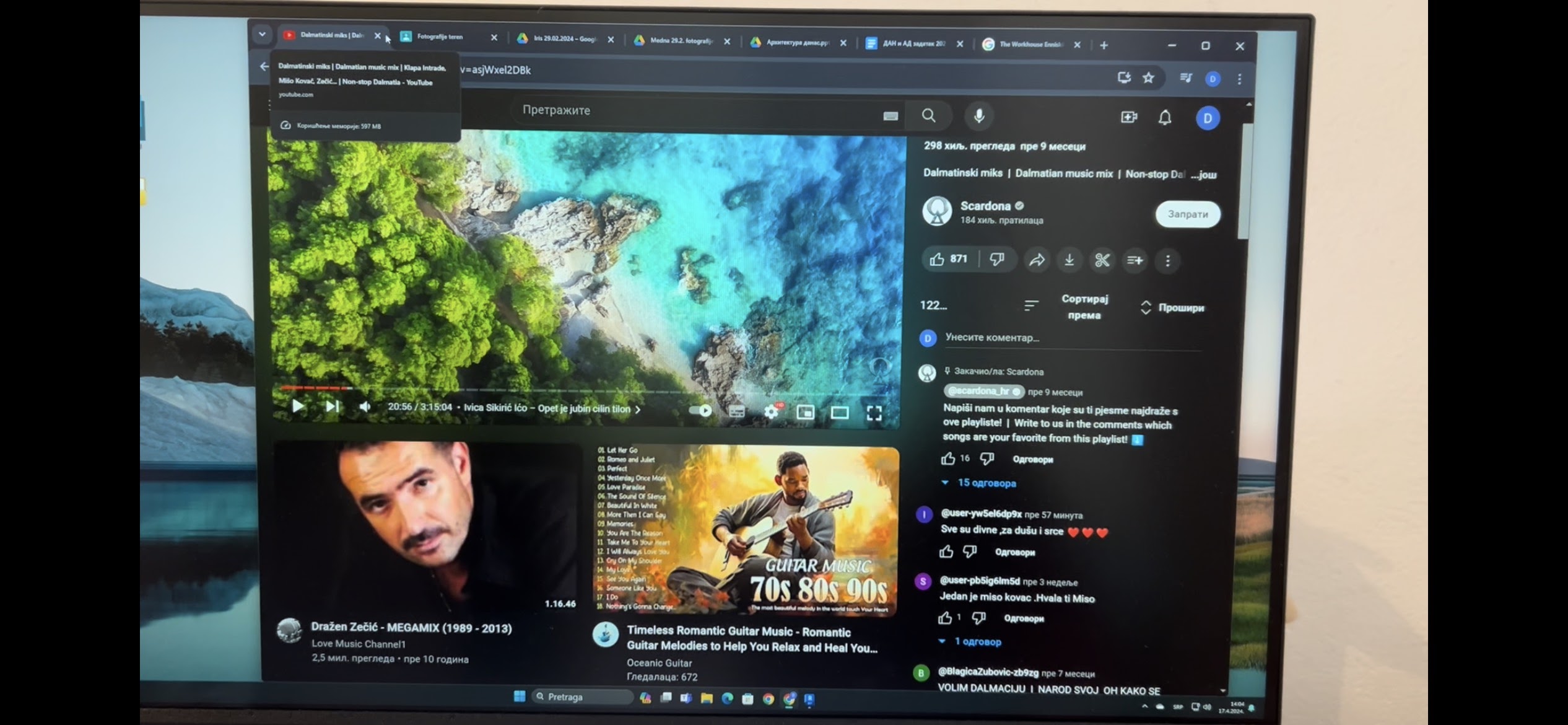Open player settings gear
1568x725 pixels.
[x=771, y=411]
